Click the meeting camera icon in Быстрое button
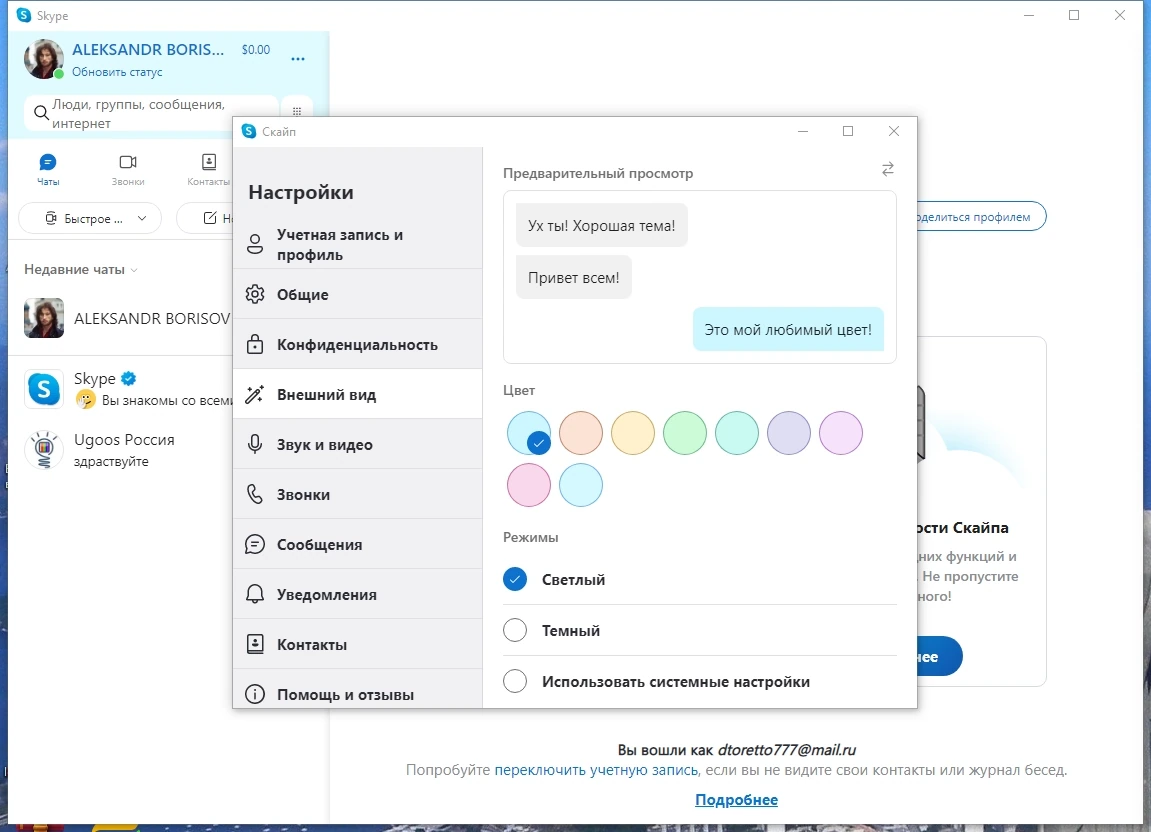The image size is (1151, 832). click(x=51, y=218)
